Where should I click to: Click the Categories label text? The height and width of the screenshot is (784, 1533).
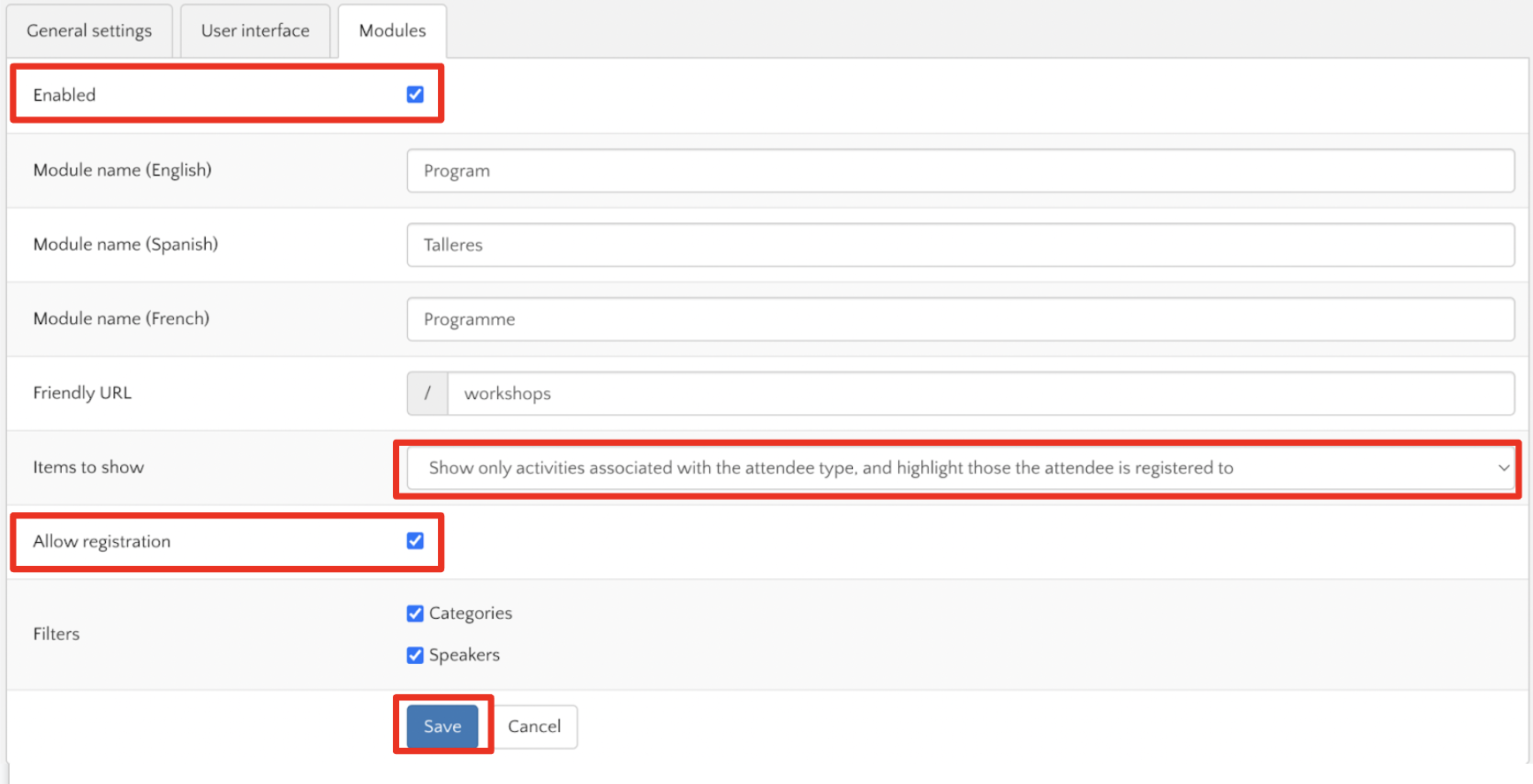470,614
